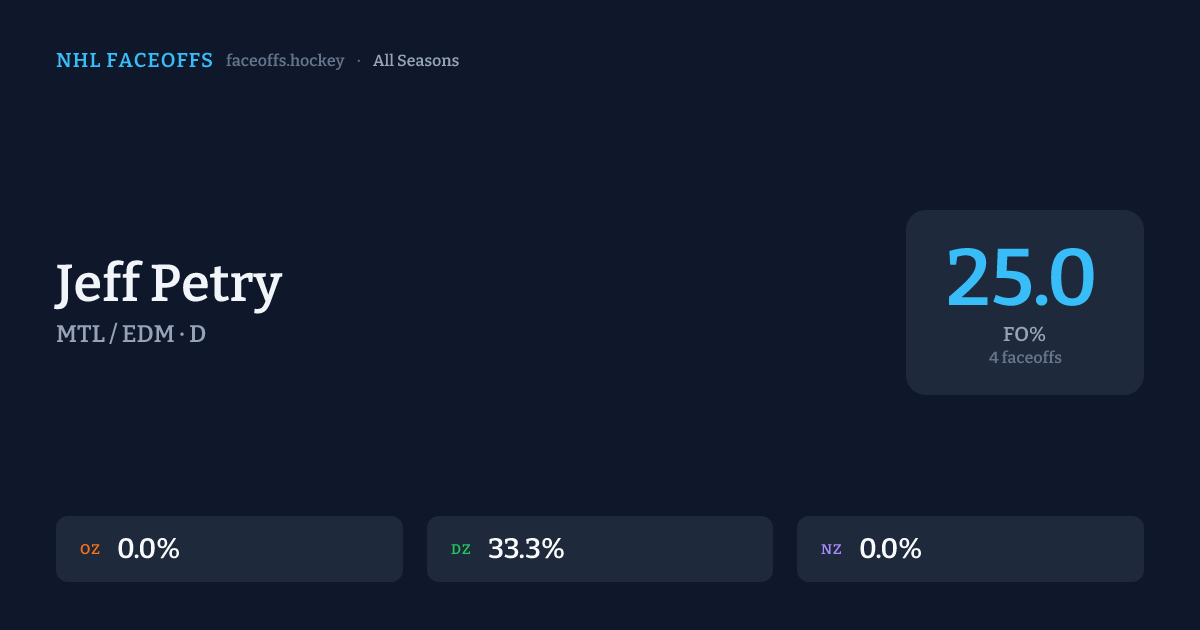Click the 0.0% value beside OZ
The image size is (1200, 630).
tap(148, 549)
